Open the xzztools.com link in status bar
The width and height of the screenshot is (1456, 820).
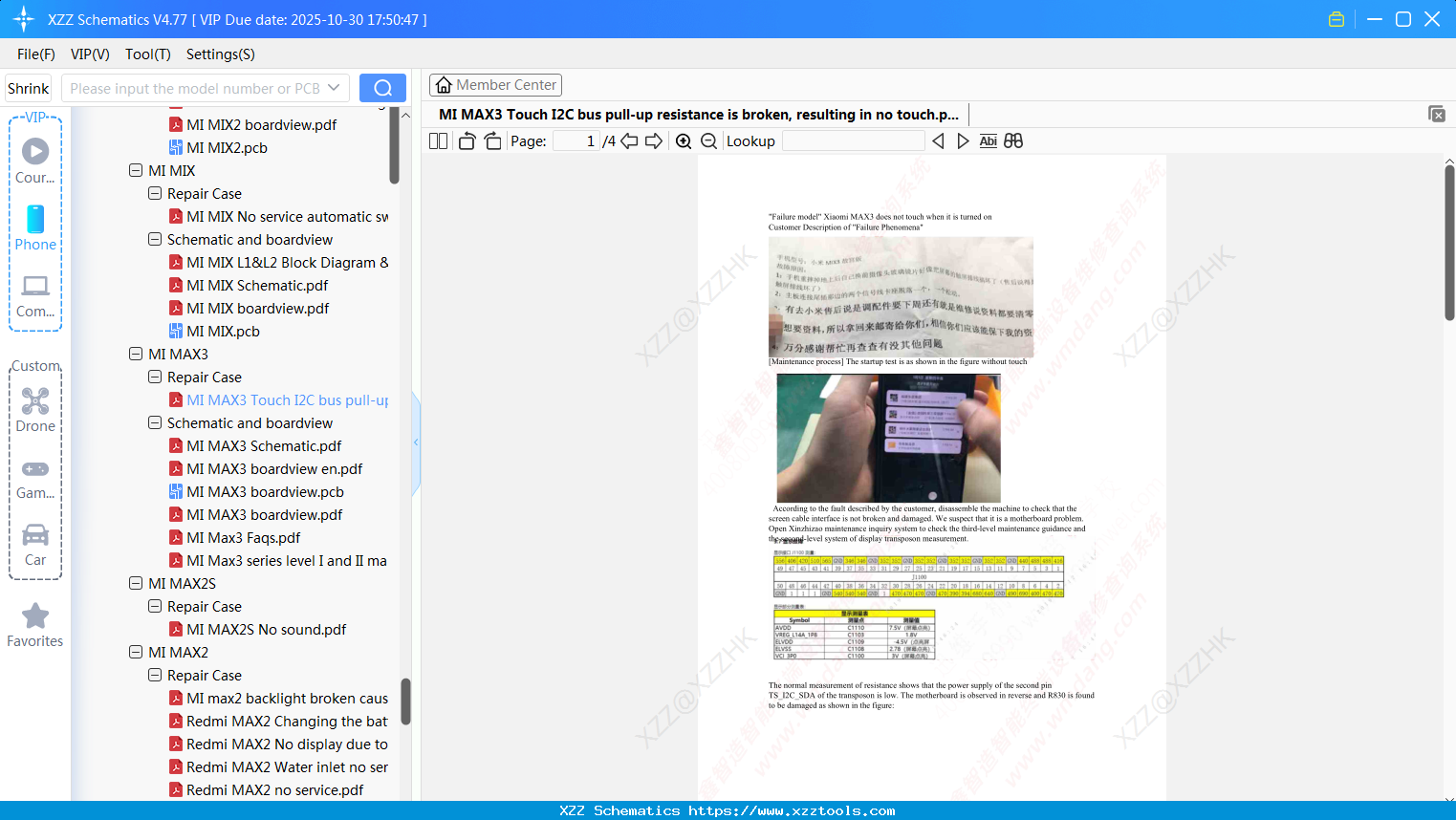pyautogui.click(x=792, y=810)
